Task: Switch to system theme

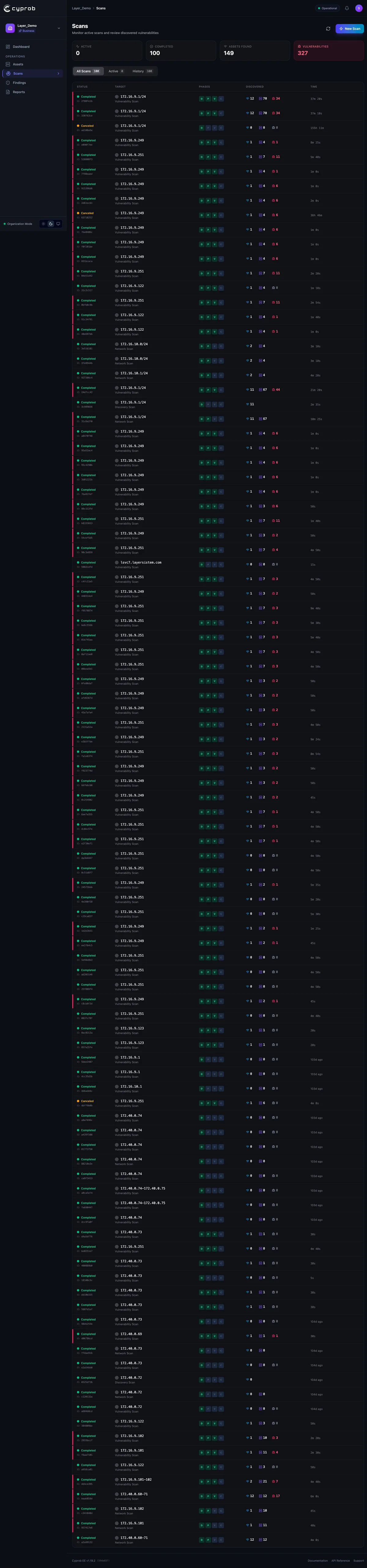Action: tap(58, 224)
